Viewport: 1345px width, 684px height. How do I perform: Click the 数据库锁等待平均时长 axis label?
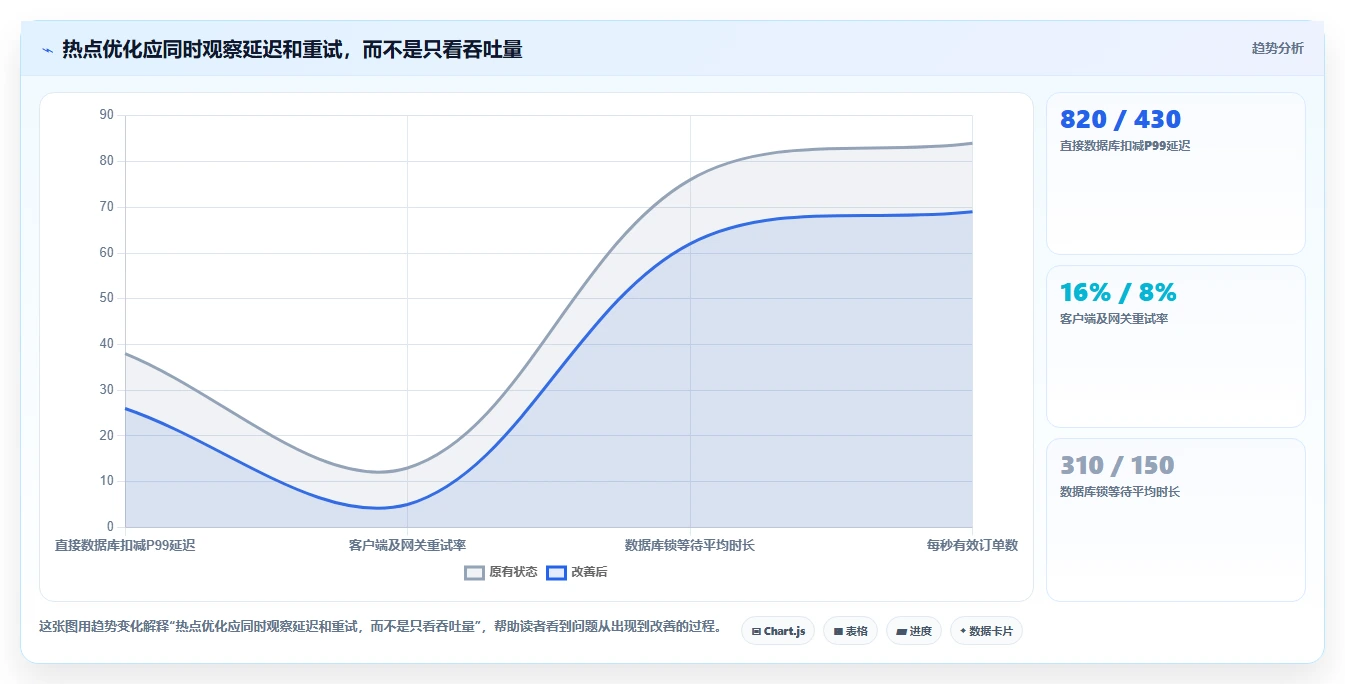click(690, 545)
